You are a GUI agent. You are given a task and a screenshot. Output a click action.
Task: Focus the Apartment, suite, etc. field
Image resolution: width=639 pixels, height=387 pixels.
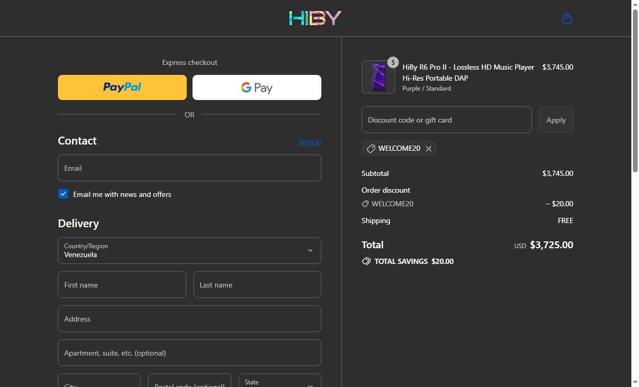(189, 353)
